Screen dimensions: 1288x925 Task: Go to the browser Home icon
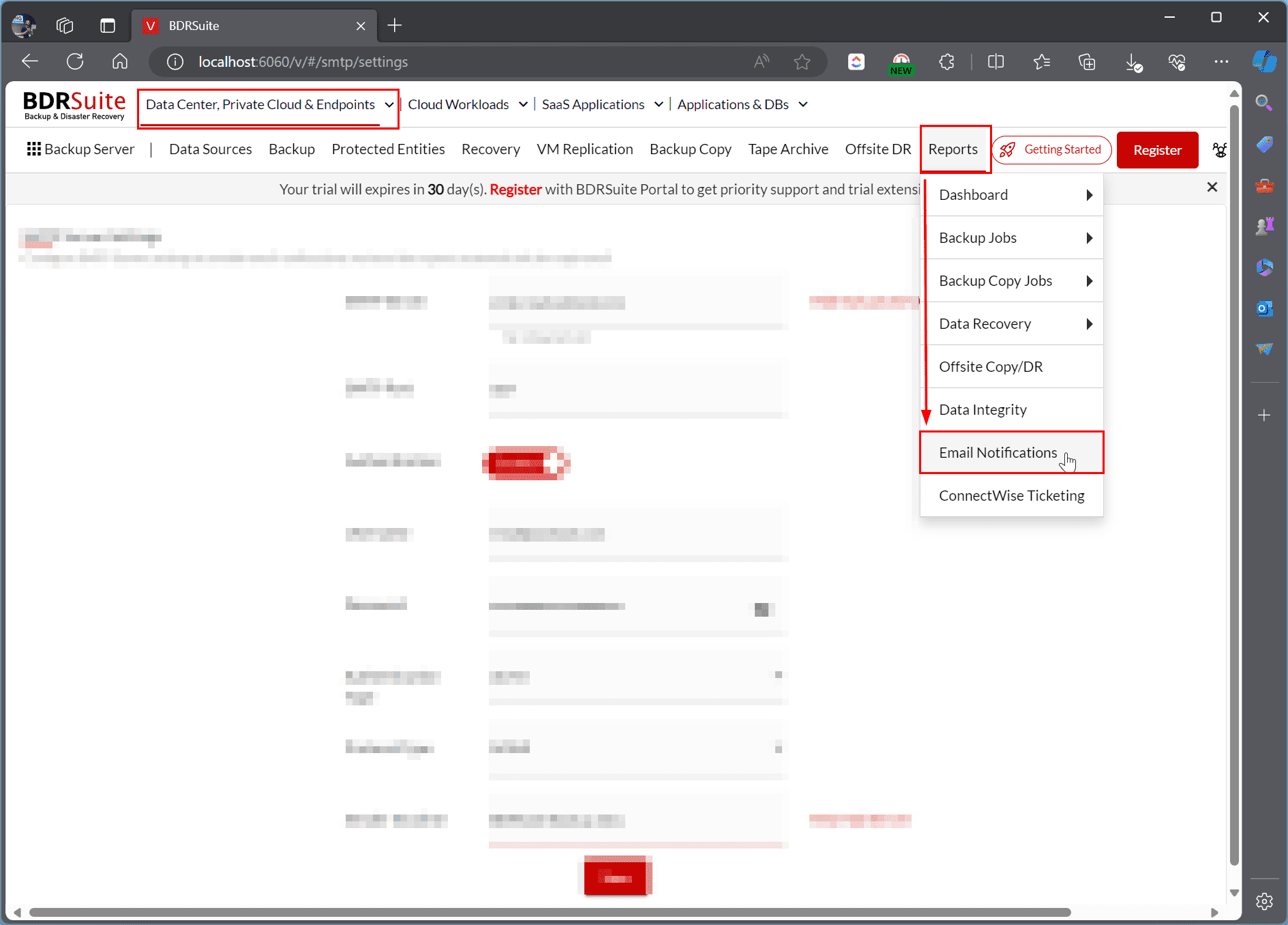[120, 61]
